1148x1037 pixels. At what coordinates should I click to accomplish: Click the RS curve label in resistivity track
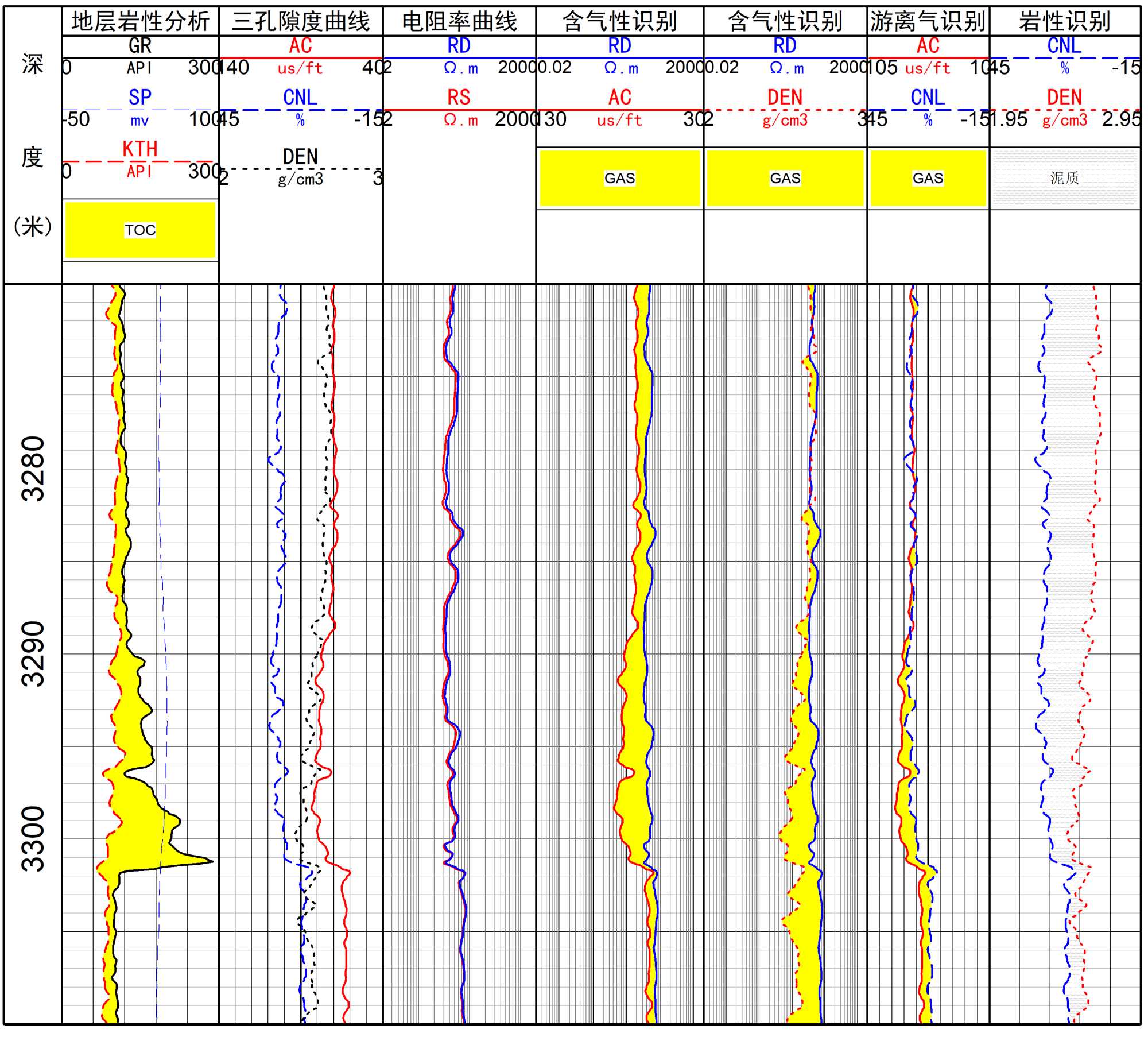pos(459,97)
